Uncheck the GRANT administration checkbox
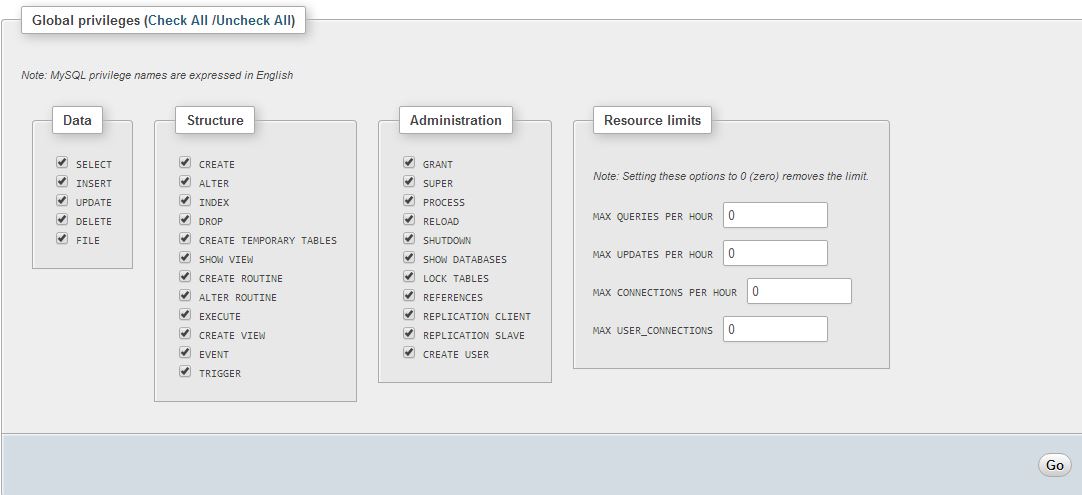Screen dimensions: 1082x495 pyautogui.click(x=409, y=163)
